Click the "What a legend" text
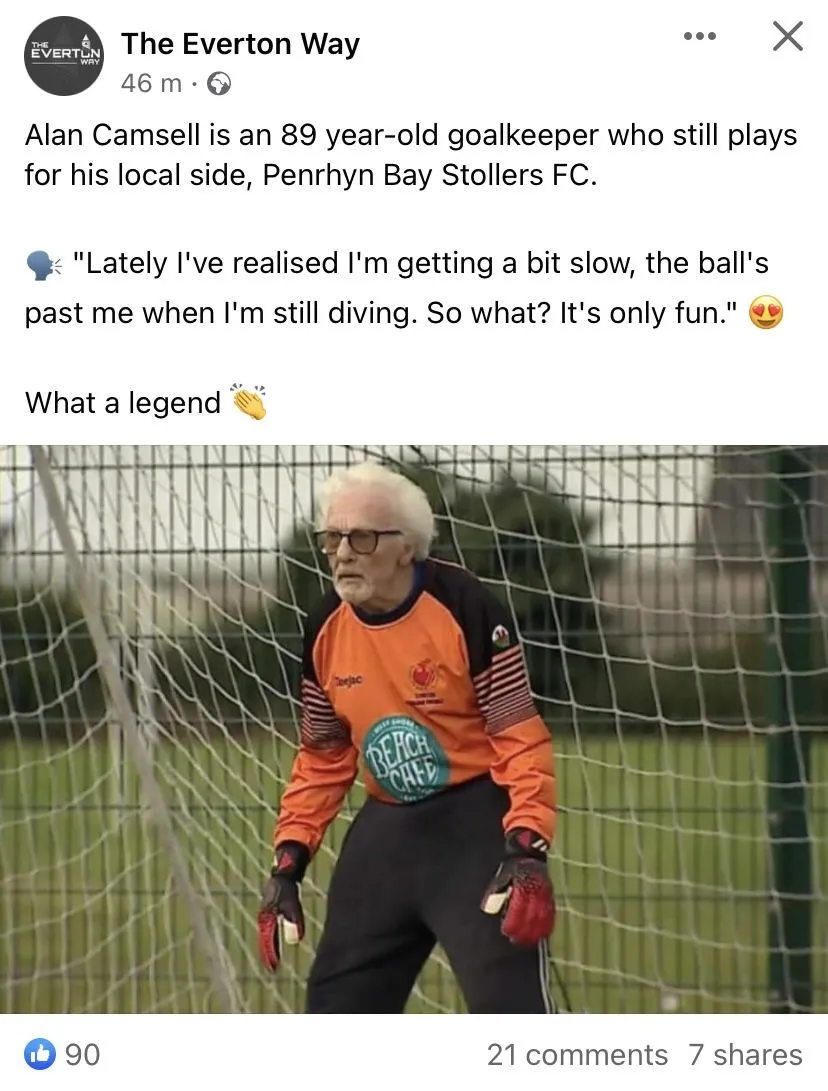 coord(123,403)
